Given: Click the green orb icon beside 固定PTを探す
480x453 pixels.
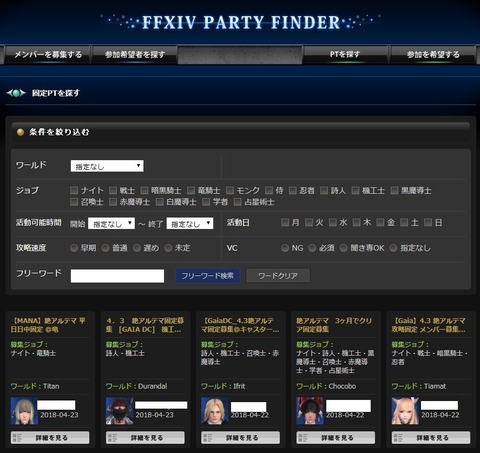Looking at the screenshot, I should click(x=16, y=93).
